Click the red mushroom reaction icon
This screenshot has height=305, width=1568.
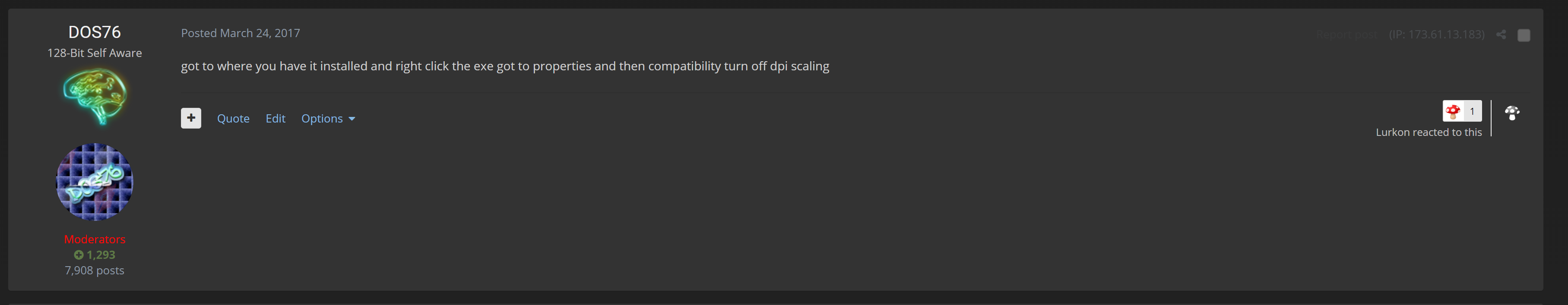point(1453,111)
